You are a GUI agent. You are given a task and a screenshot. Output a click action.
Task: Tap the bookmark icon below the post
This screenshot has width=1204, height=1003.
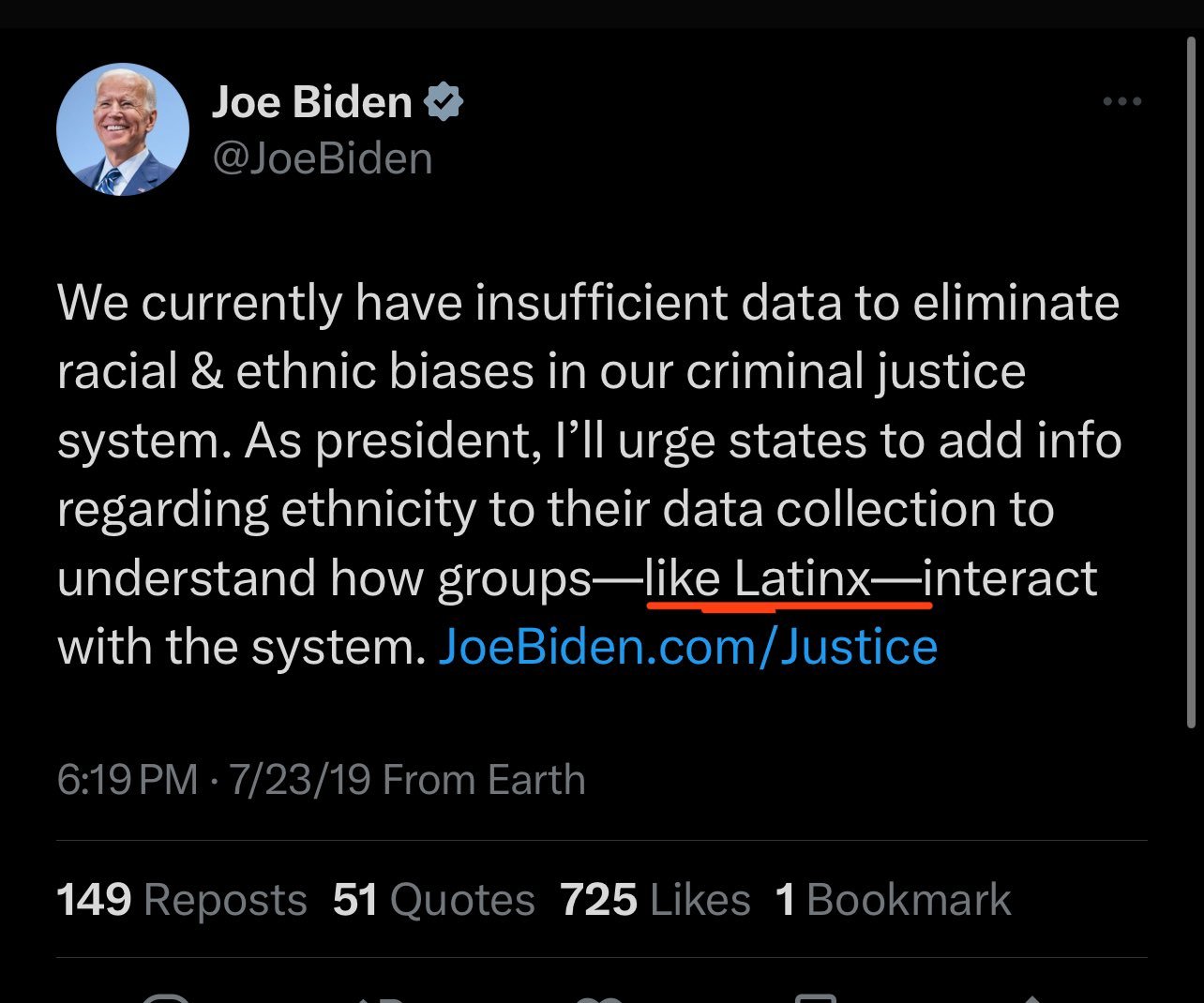click(x=815, y=997)
